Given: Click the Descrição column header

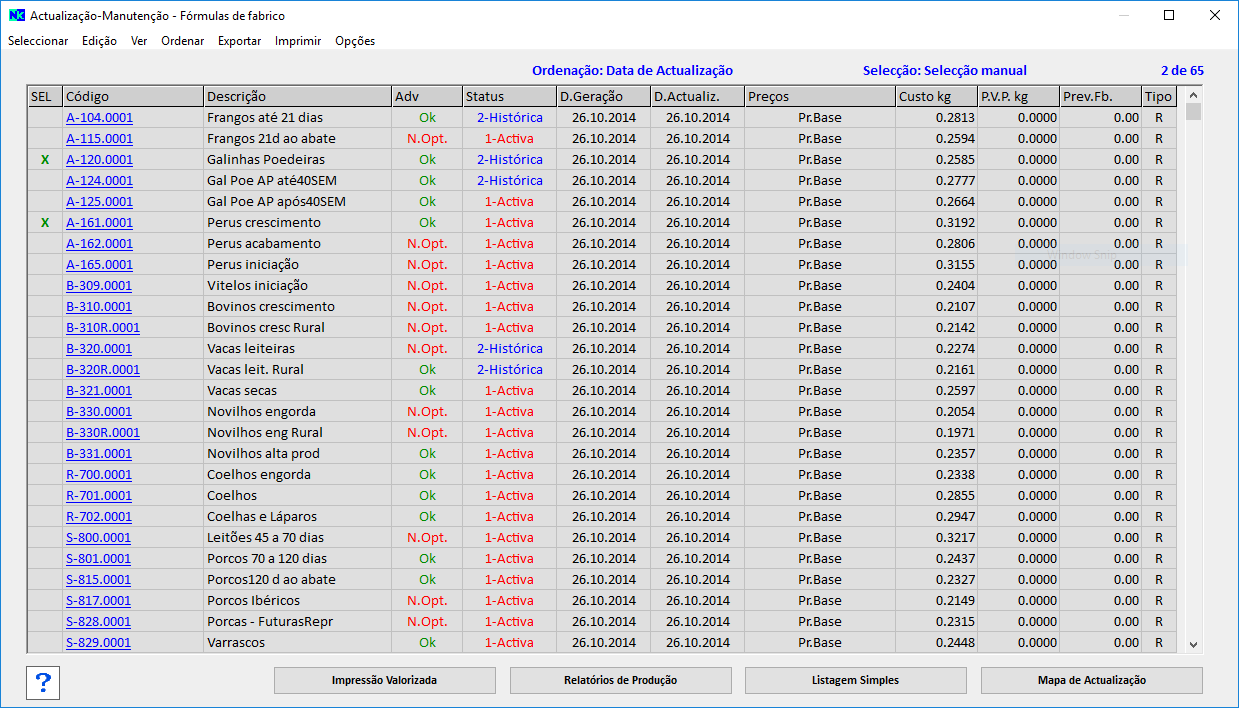Looking at the screenshot, I should (298, 97).
